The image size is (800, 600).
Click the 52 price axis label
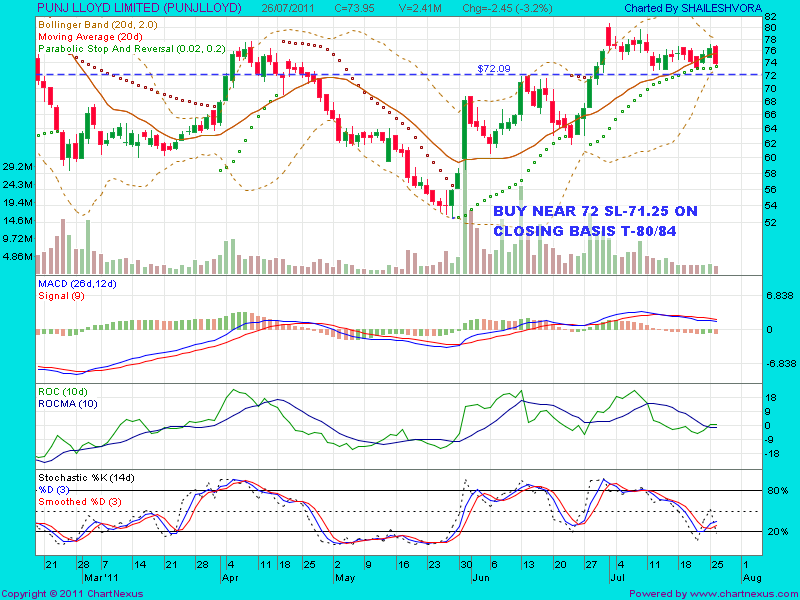pyautogui.click(x=770, y=222)
